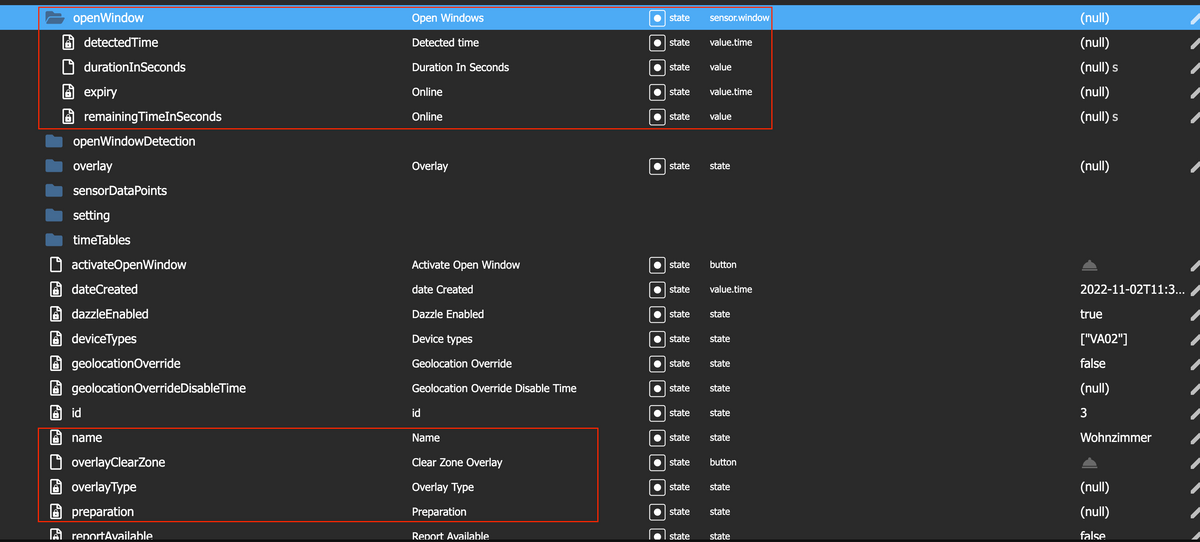Click the state icon in the detectedTime row

coord(657,43)
